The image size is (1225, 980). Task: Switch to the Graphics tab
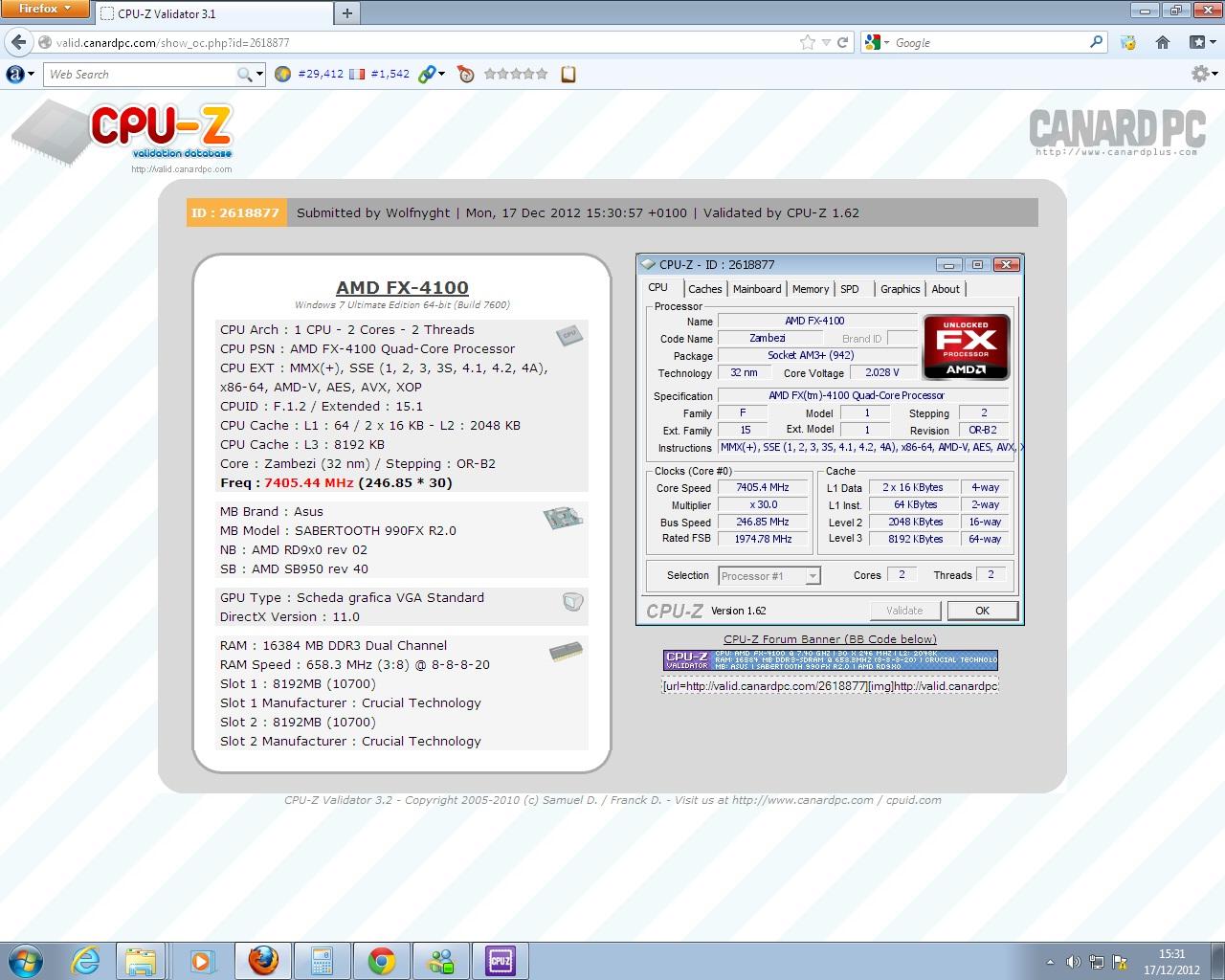click(x=900, y=289)
